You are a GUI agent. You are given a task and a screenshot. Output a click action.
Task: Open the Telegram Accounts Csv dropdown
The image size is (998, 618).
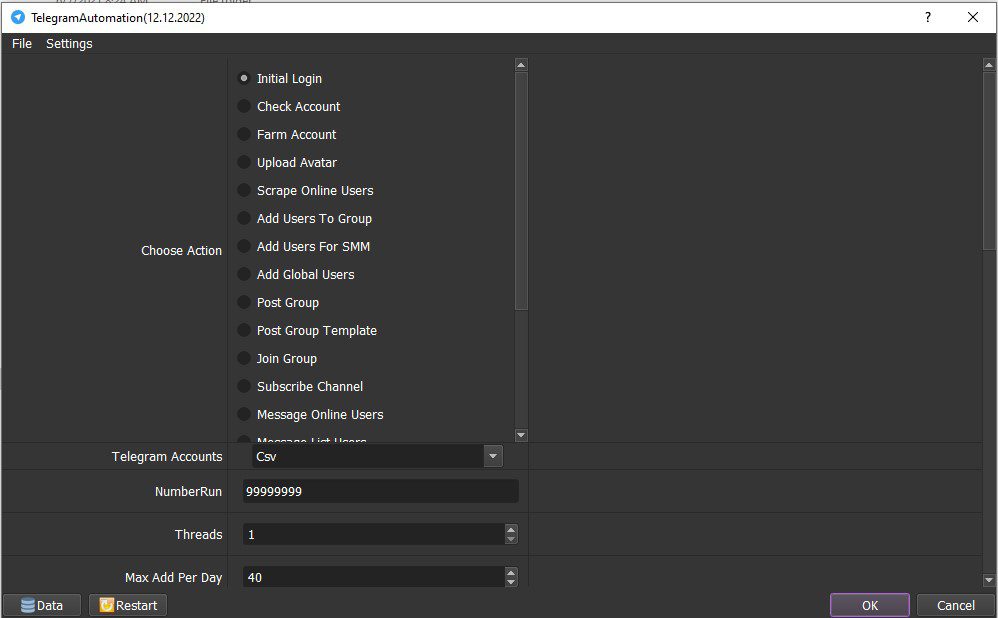[377, 456]
